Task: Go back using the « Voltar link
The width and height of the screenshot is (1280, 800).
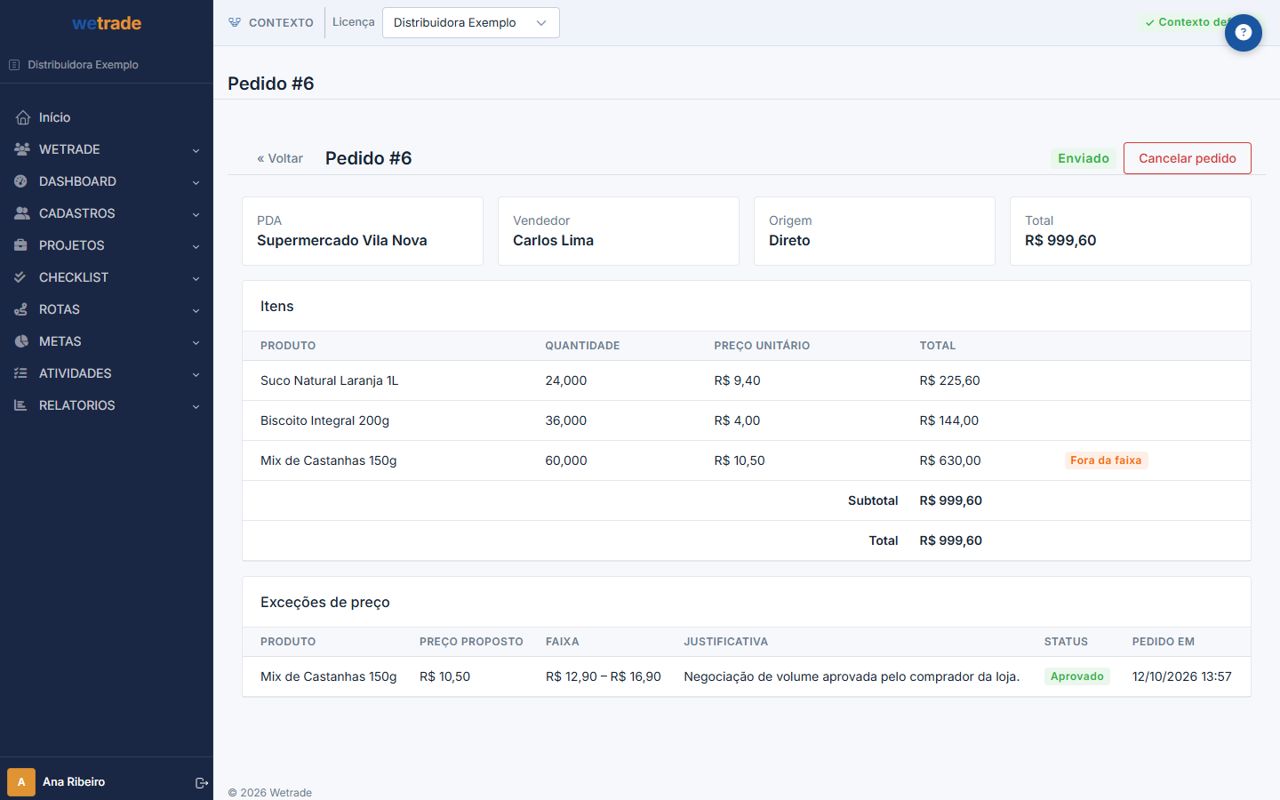Action: click(280, 158)
